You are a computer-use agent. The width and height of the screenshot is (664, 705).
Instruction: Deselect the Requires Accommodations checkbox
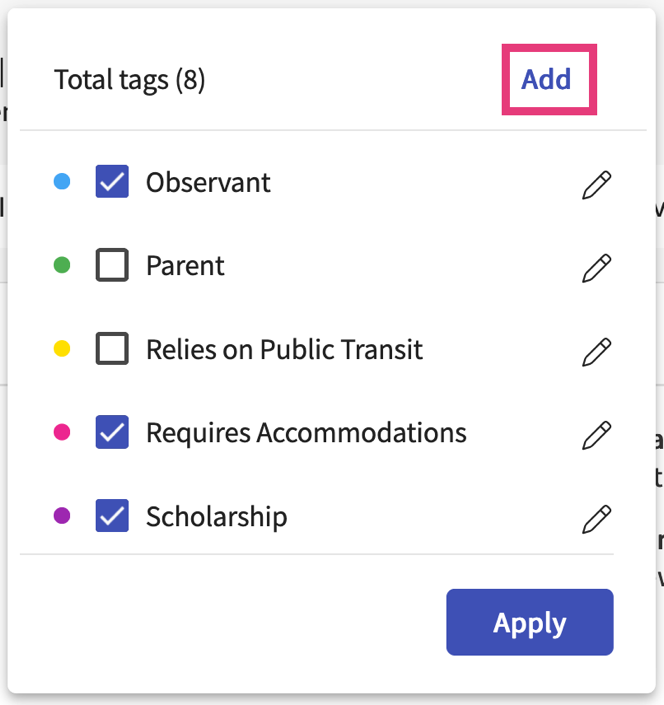112,432
